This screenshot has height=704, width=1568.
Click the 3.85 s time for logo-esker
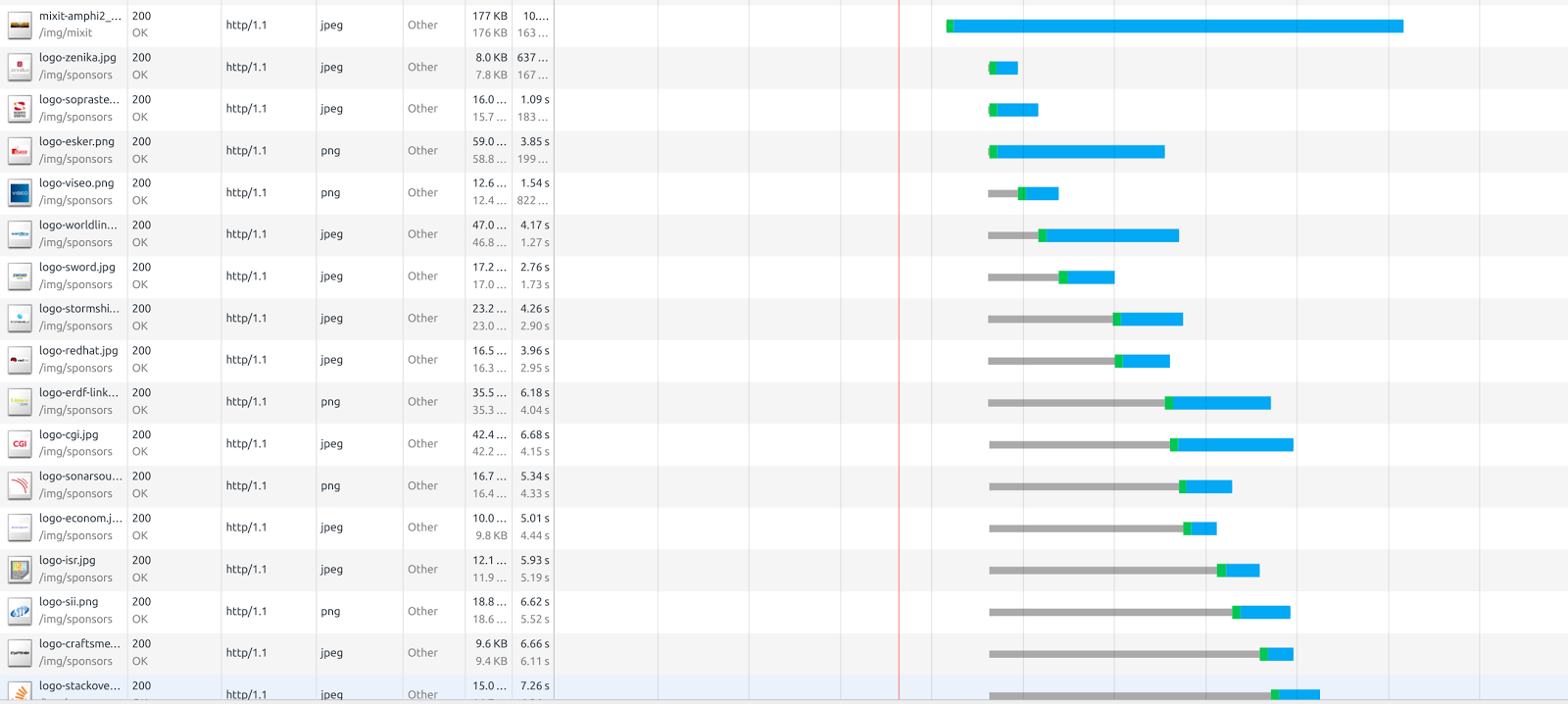point(535,142)
